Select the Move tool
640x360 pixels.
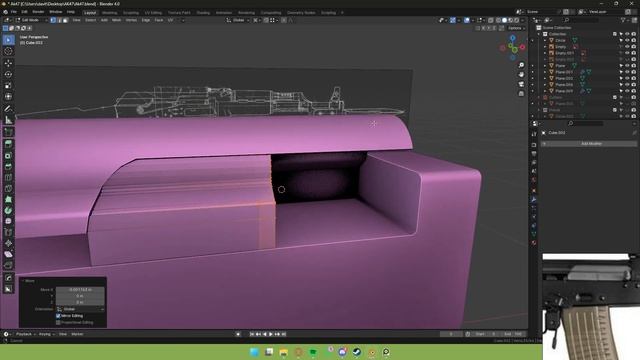pos(8,63)
